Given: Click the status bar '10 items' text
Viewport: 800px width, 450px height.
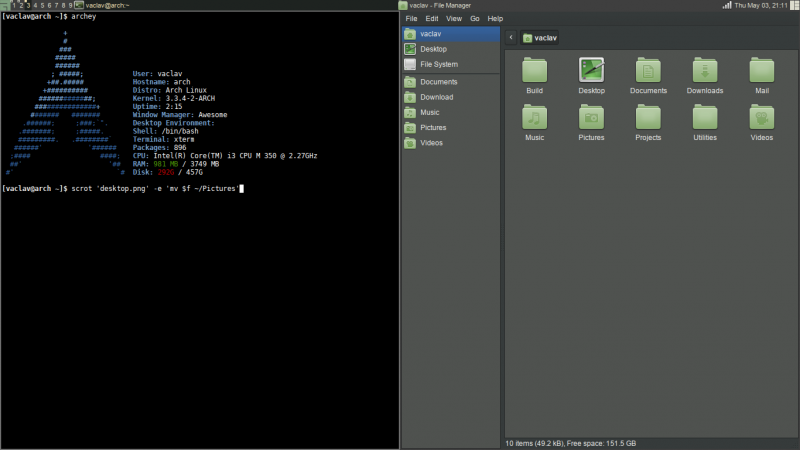Looking at the screenshot, I should (x=570, y=443).
